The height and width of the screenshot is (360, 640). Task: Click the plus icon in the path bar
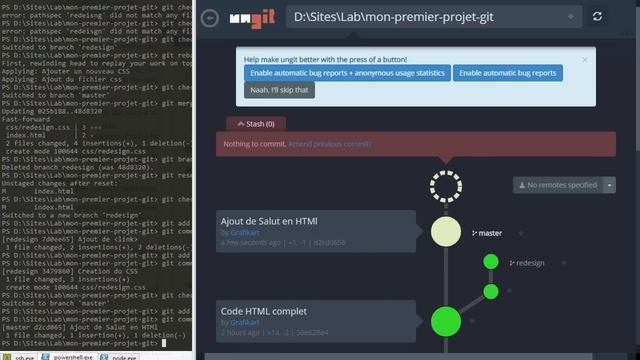pyautogui.click(x=571, y=17)
